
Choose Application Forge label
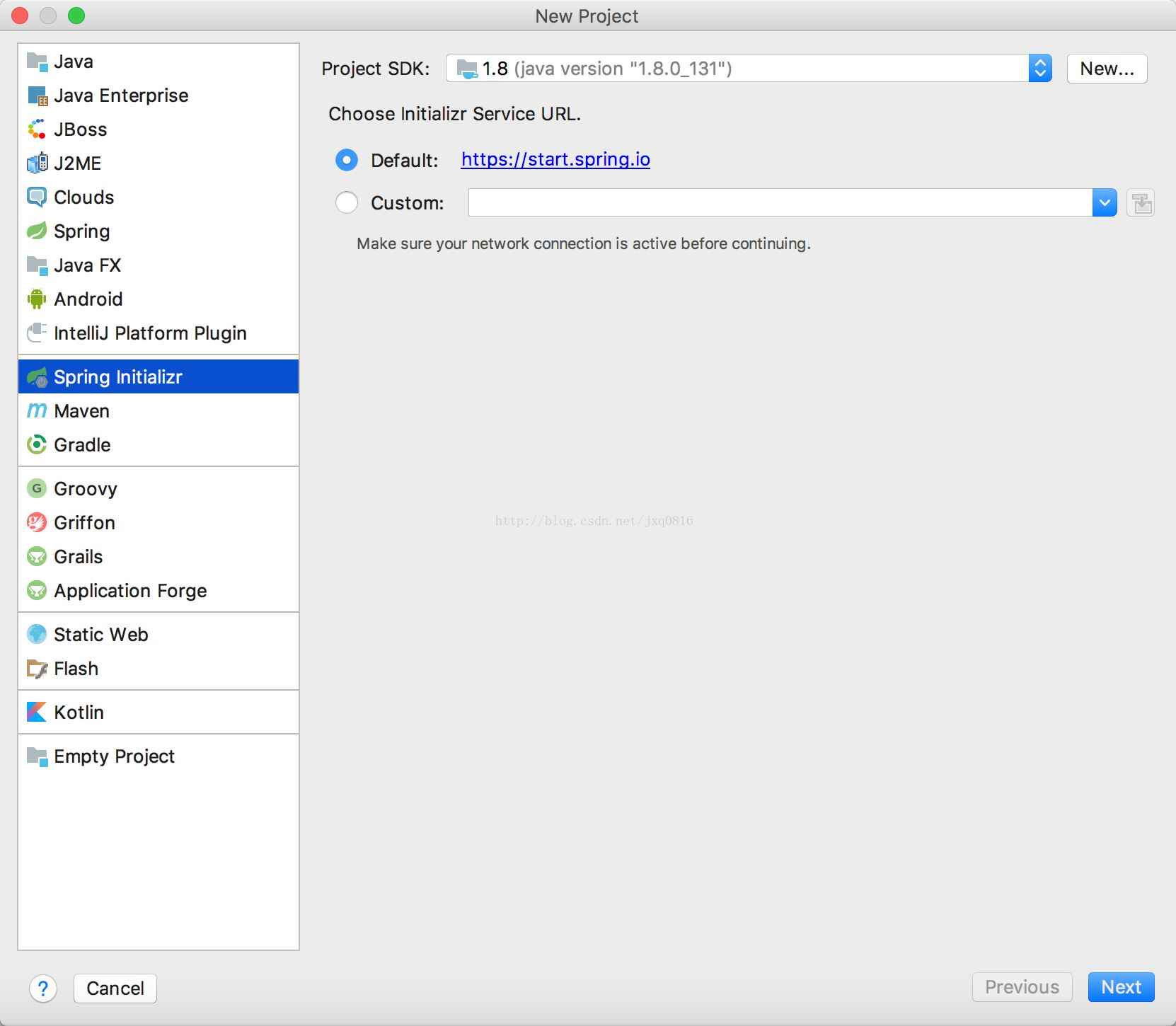(x=130, y=591)
